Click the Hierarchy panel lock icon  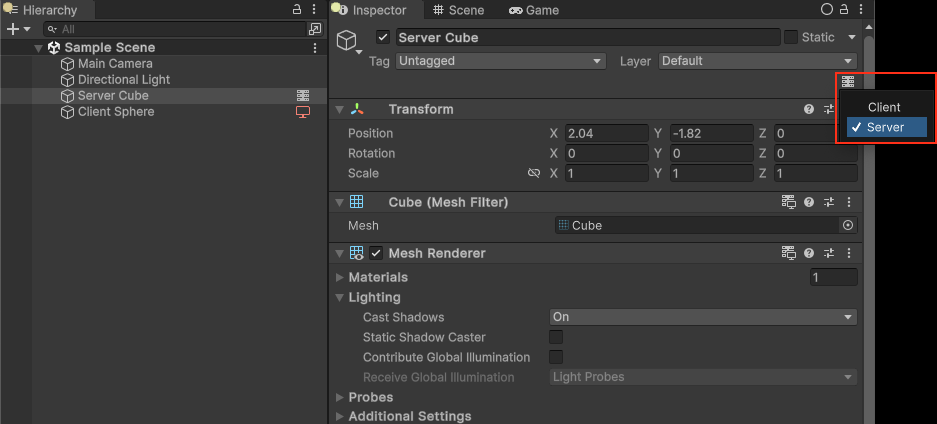[x=296, y=9]
